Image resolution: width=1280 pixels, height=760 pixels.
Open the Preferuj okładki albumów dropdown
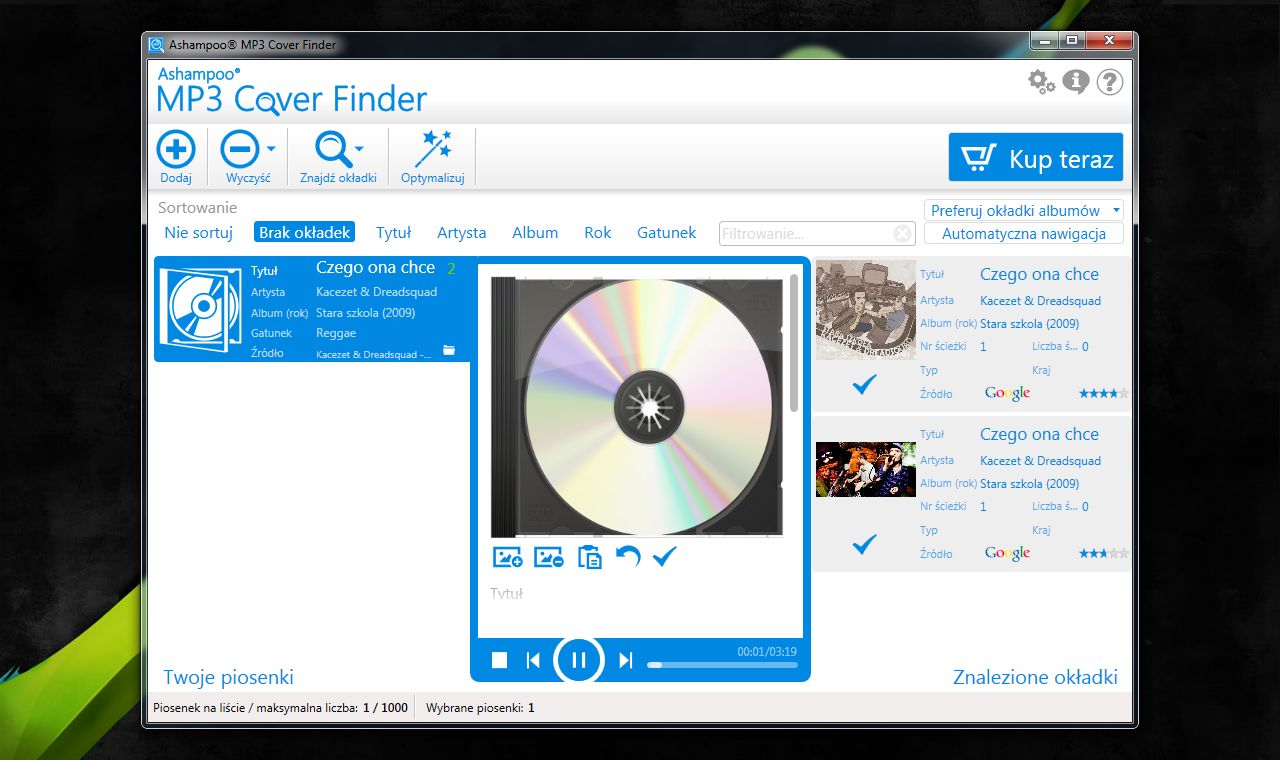[x=1024, y=210]
